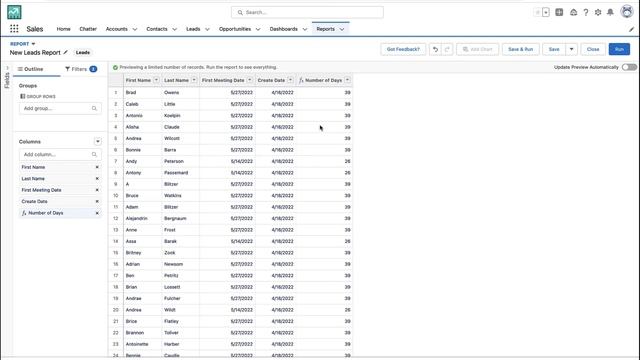Open the Accounts tab

tap(116, 29)
